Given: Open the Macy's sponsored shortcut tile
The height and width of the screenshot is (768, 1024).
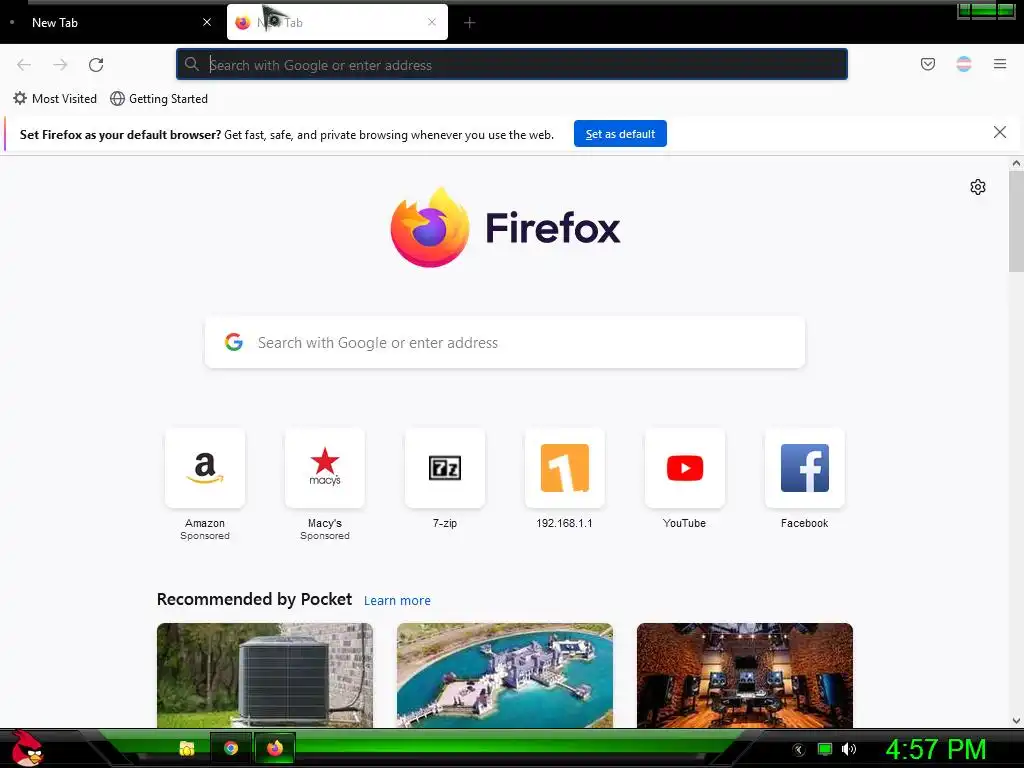Looking at the screenshot, I should point(325,468).
